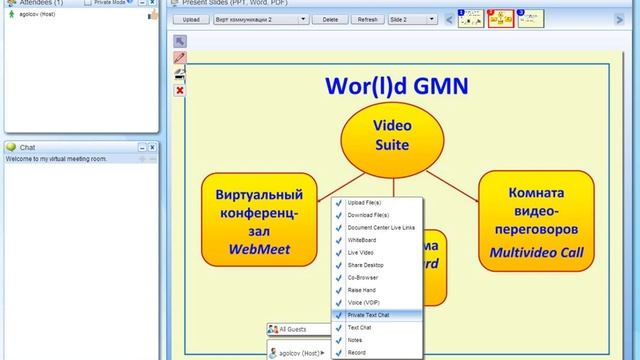Select Private Text Chat menu entry
The height and width of the screenshot is (360, 640).
click(377, 315)
